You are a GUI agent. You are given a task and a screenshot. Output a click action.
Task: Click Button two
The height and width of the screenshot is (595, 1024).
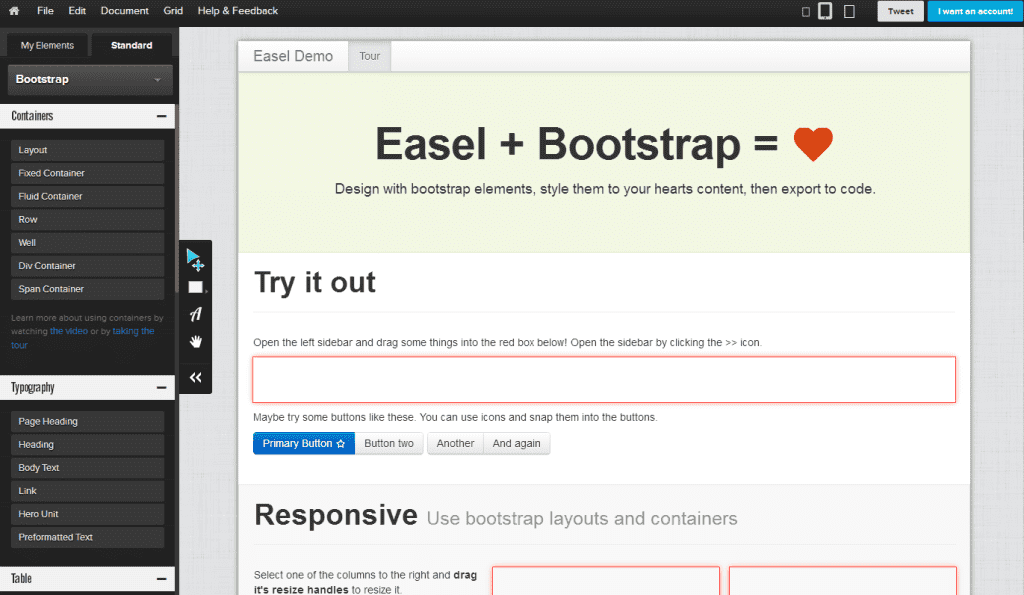click(x=389, y=443)
